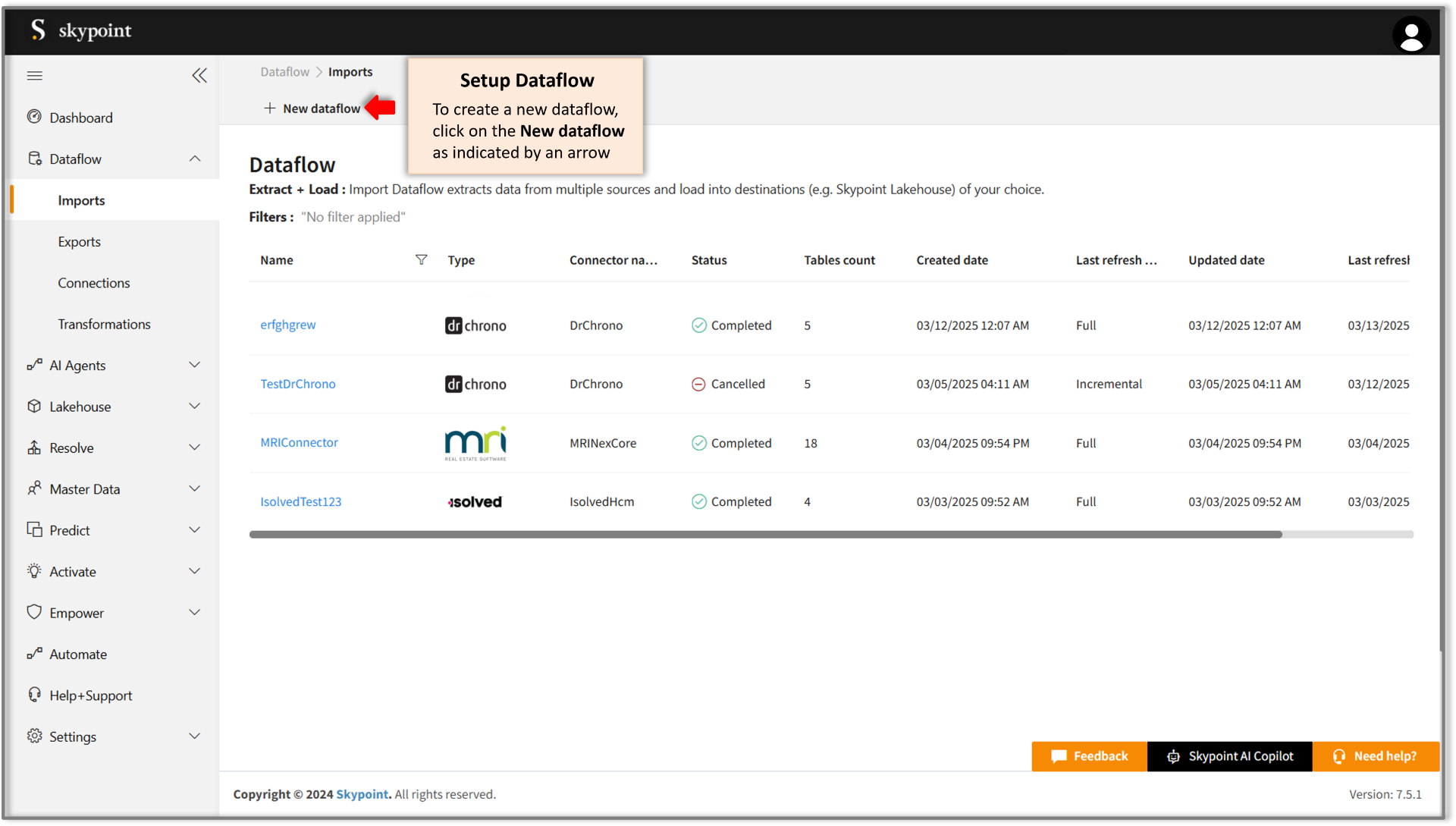
Task: Click the Automate sidebar icon
Action: click(35, 654)
